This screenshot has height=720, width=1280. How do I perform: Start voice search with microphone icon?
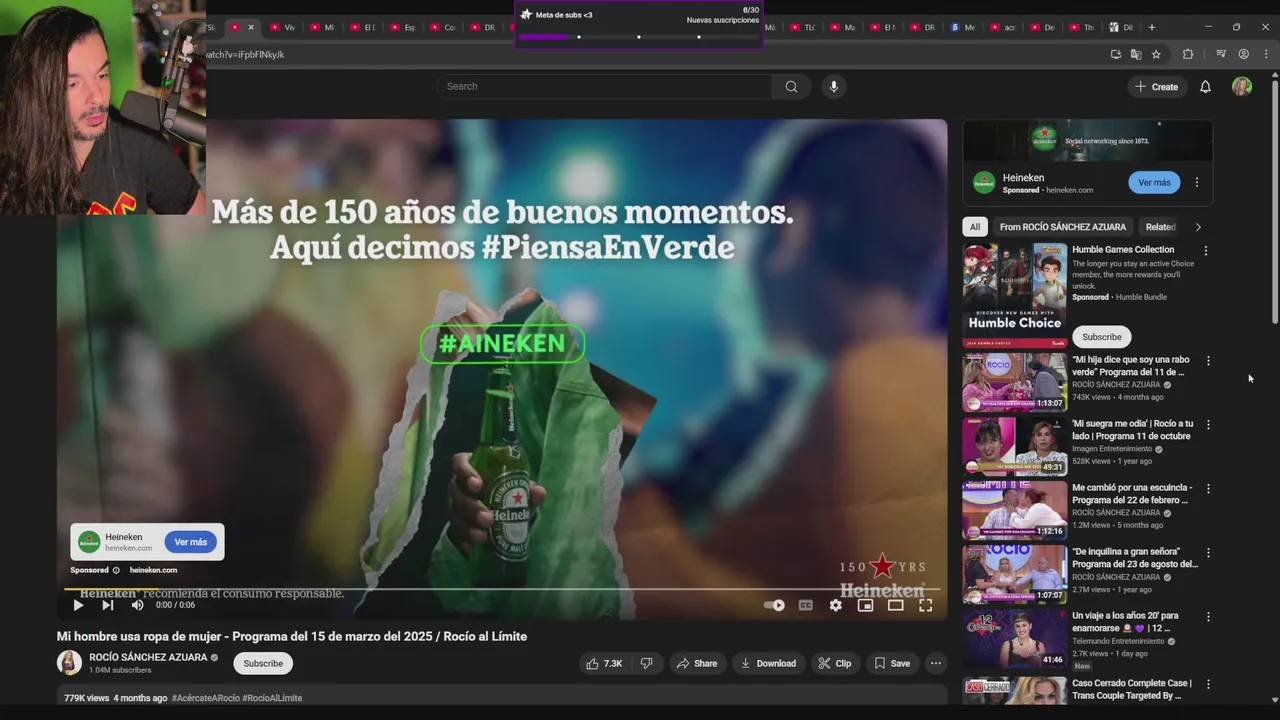click(833, 86)
